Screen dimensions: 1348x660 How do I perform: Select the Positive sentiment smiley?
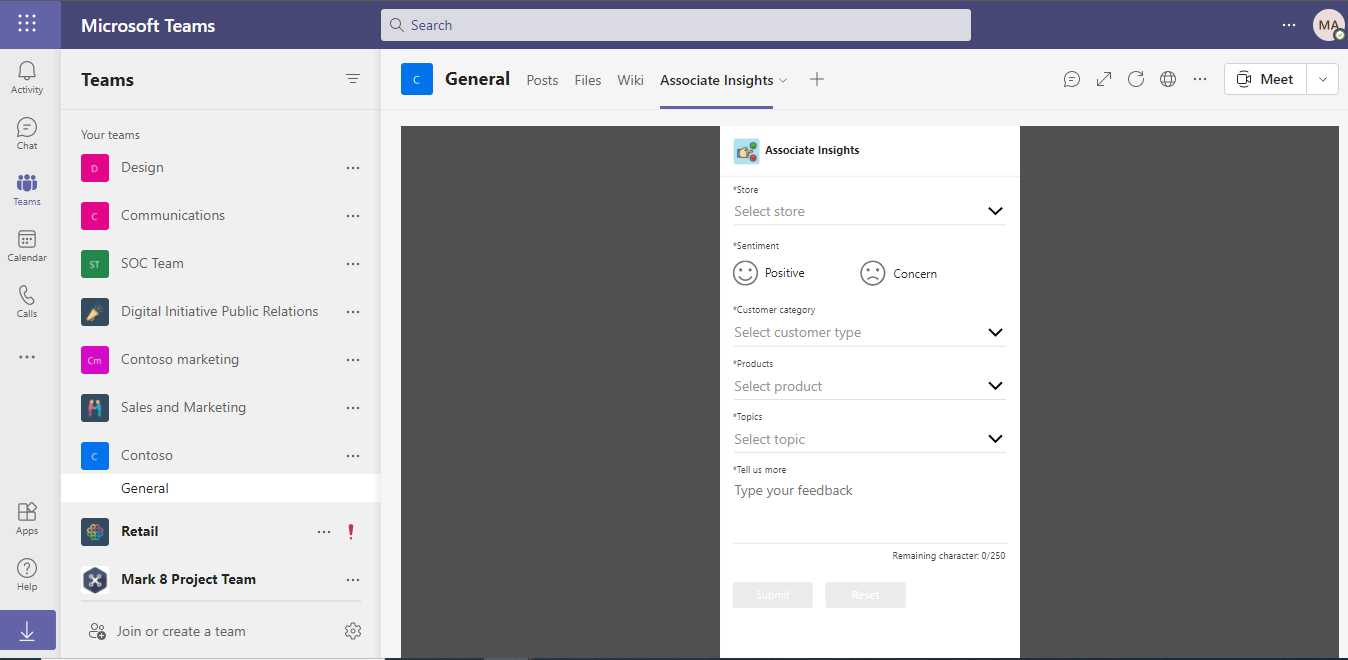pos(746,273)
